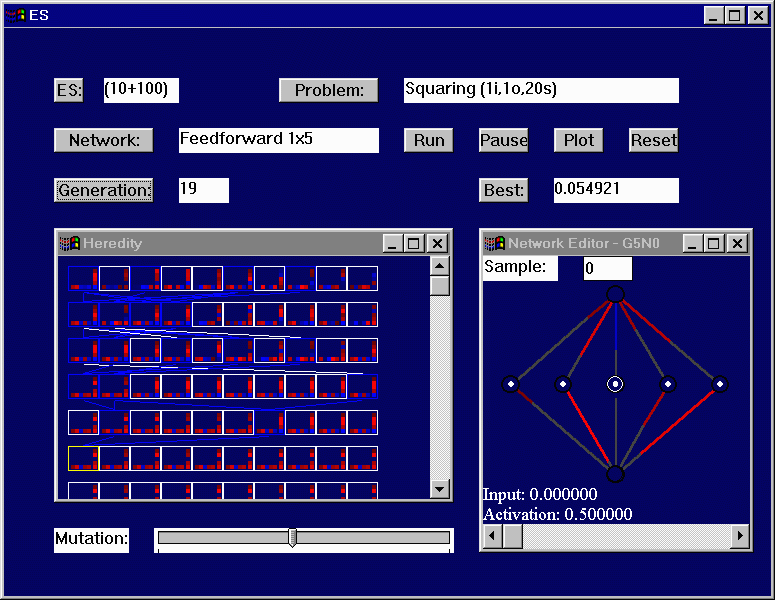Select the yellow-outlined individual in Heredity
Viewport: 775px width, 600px height.
click(83, 458)
